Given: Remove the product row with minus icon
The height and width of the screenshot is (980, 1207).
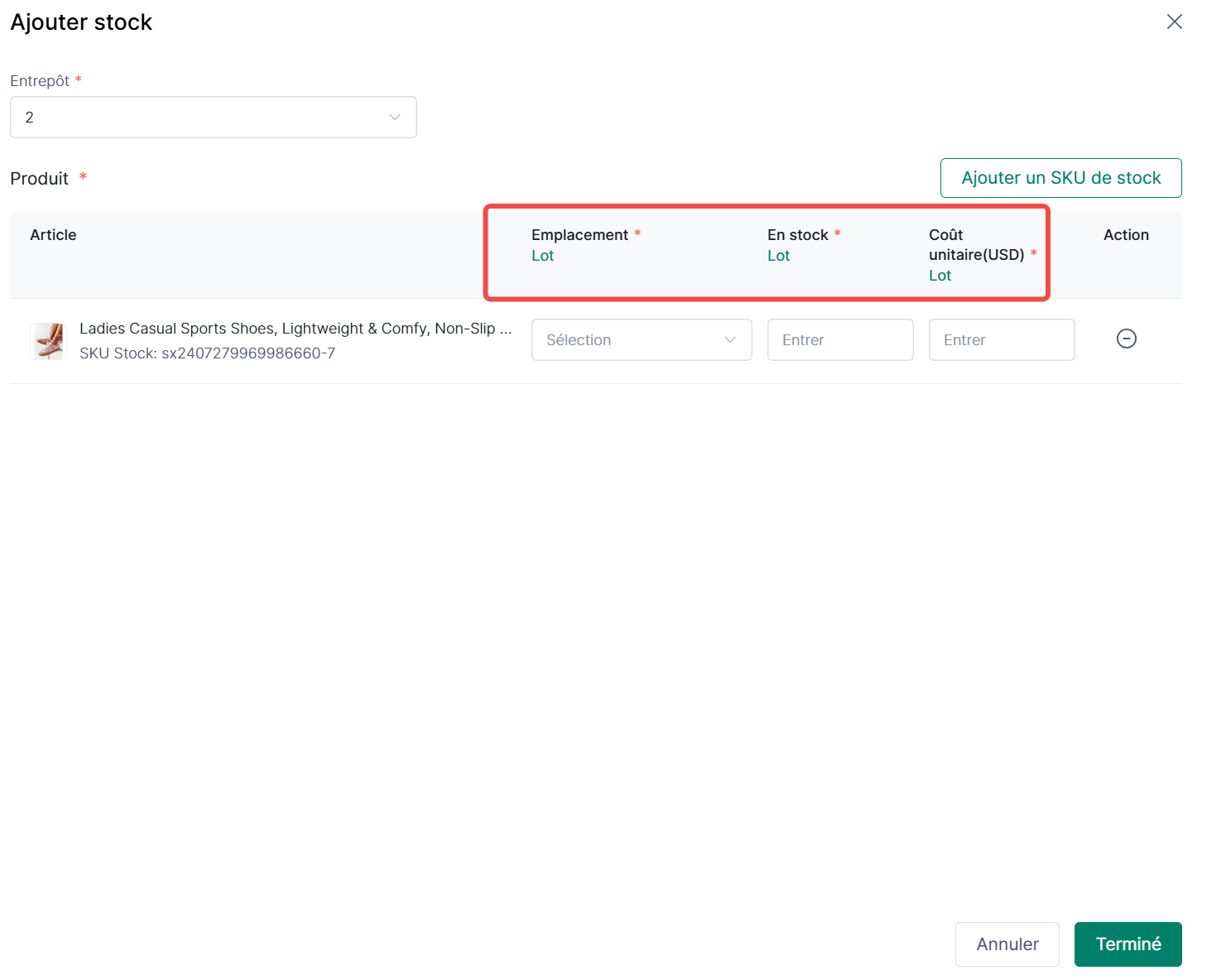Looking at the screenshot, I should [x=1126, y=339].
